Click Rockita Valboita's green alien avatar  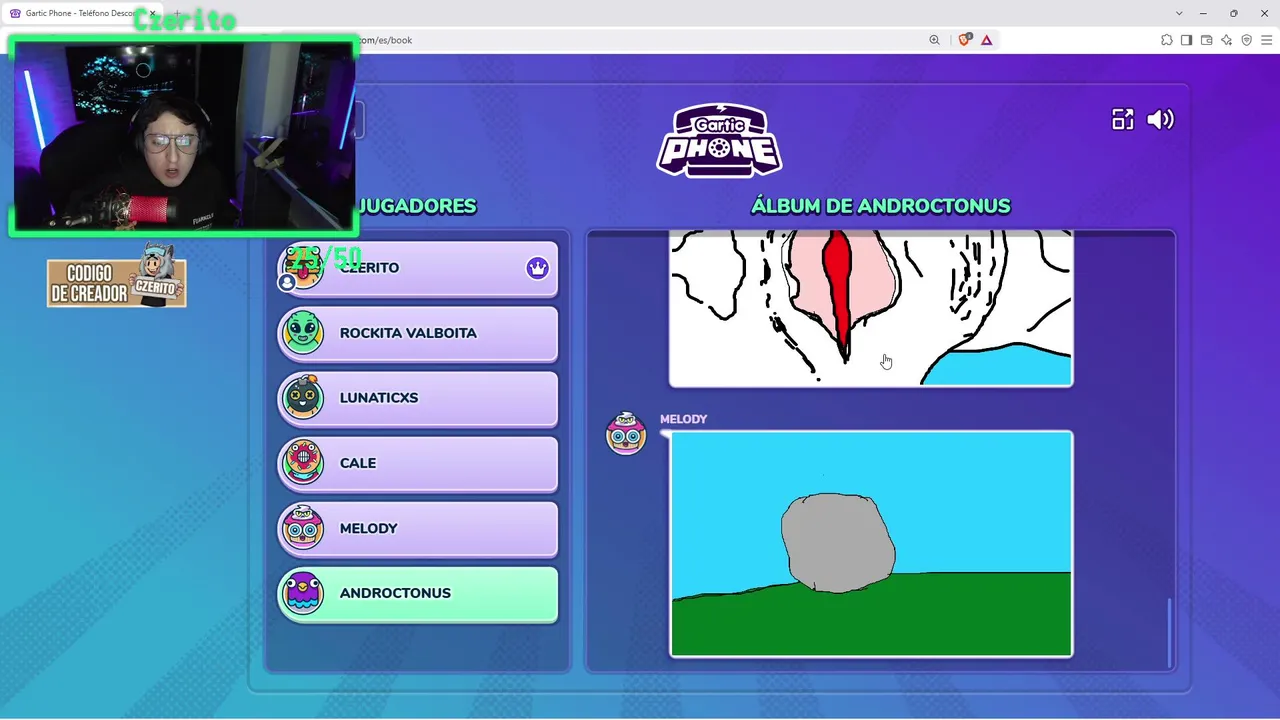click(x=302, y=332)
